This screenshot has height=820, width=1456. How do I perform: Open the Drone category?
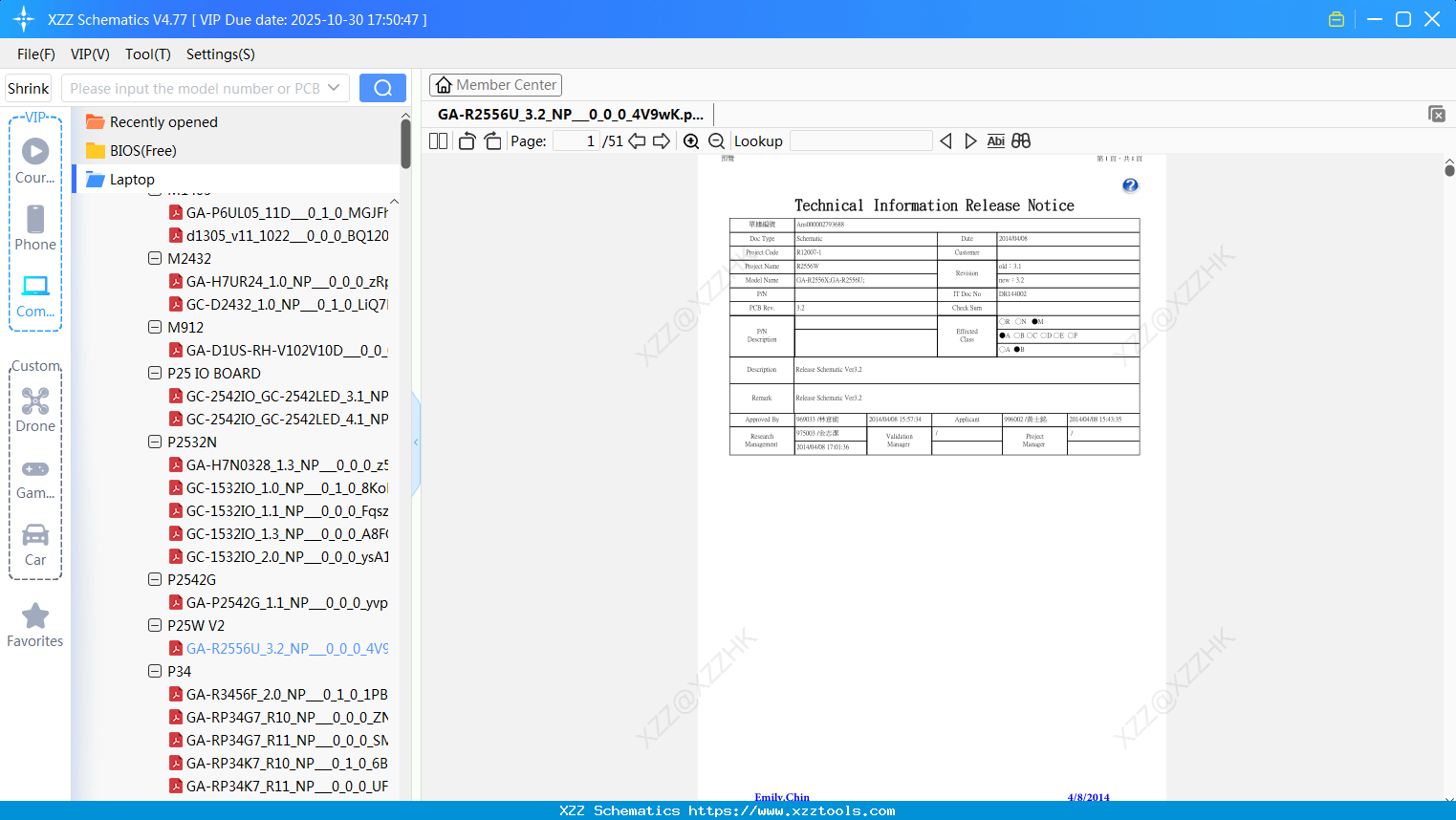pyautogui.click(x=35, y=410)
